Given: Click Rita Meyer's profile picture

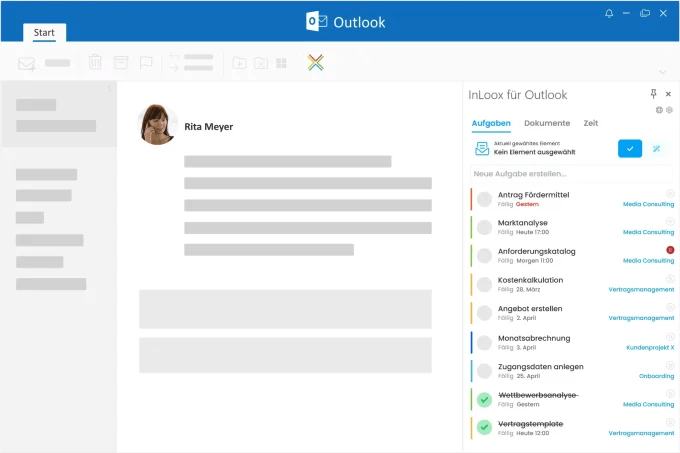Looking at the screenshot, I should 157,124.
